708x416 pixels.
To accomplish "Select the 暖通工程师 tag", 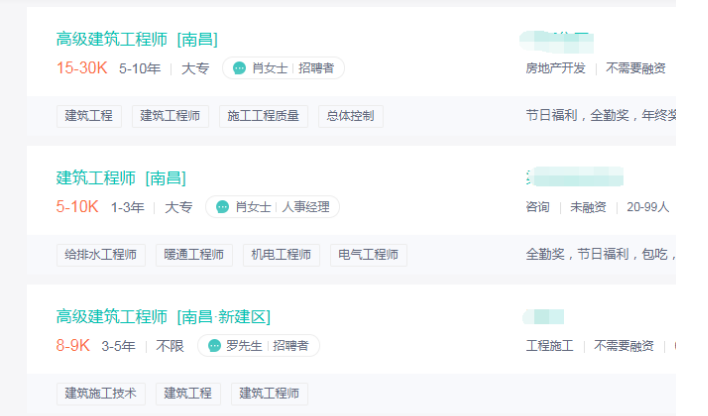I will [194, 255].
